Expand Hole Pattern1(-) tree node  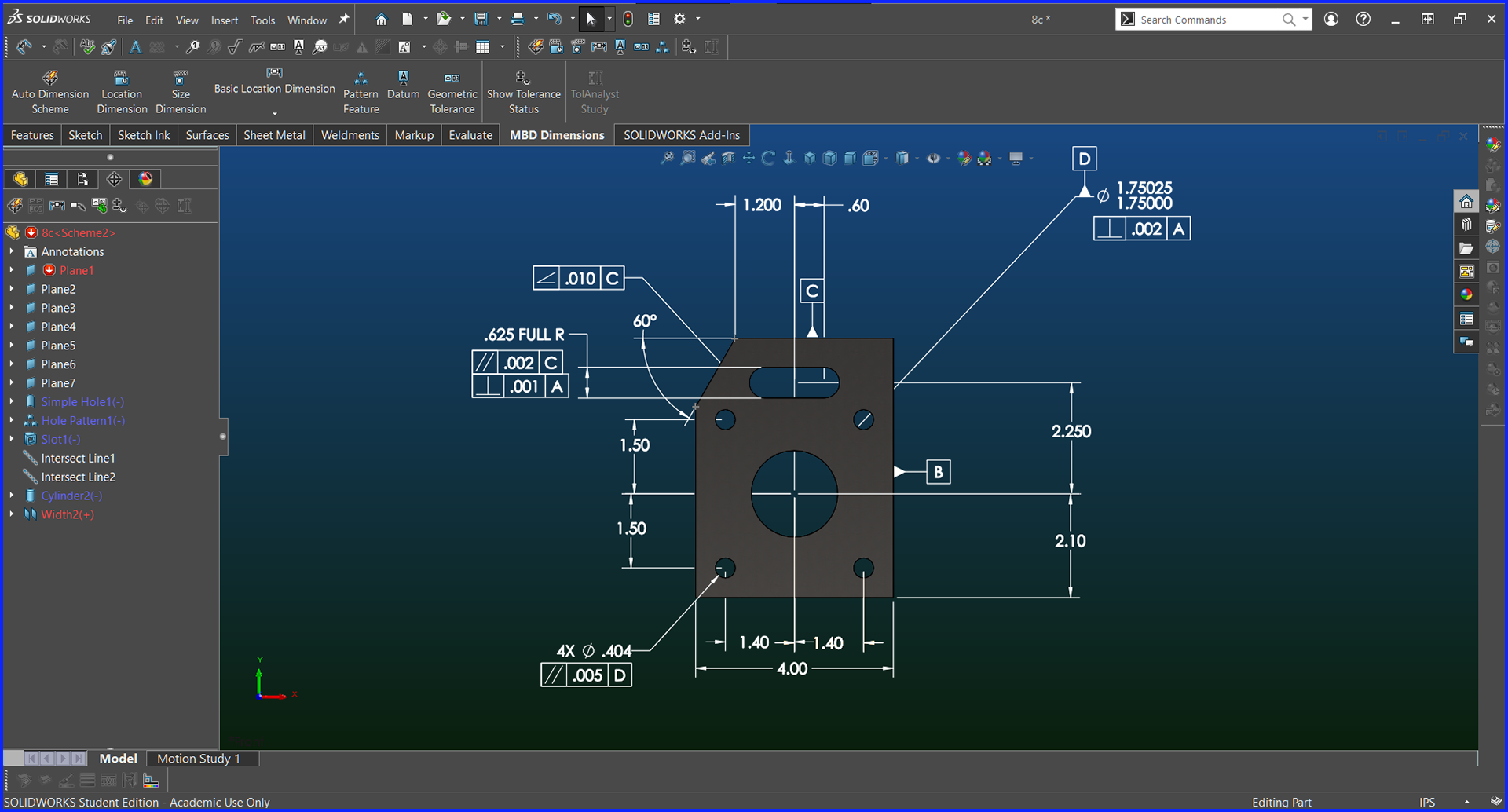coord(12,420)
